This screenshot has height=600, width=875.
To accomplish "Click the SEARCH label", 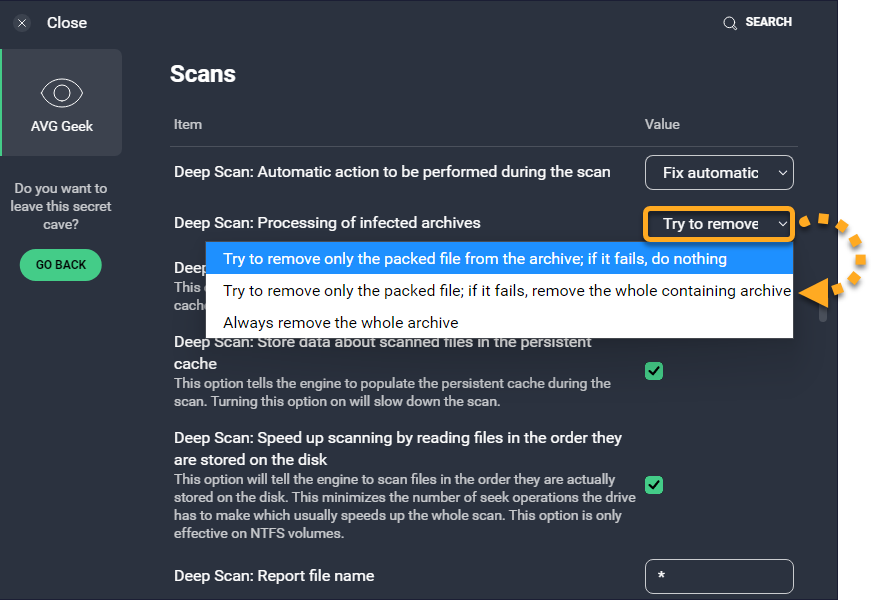I will click(768, 22).
